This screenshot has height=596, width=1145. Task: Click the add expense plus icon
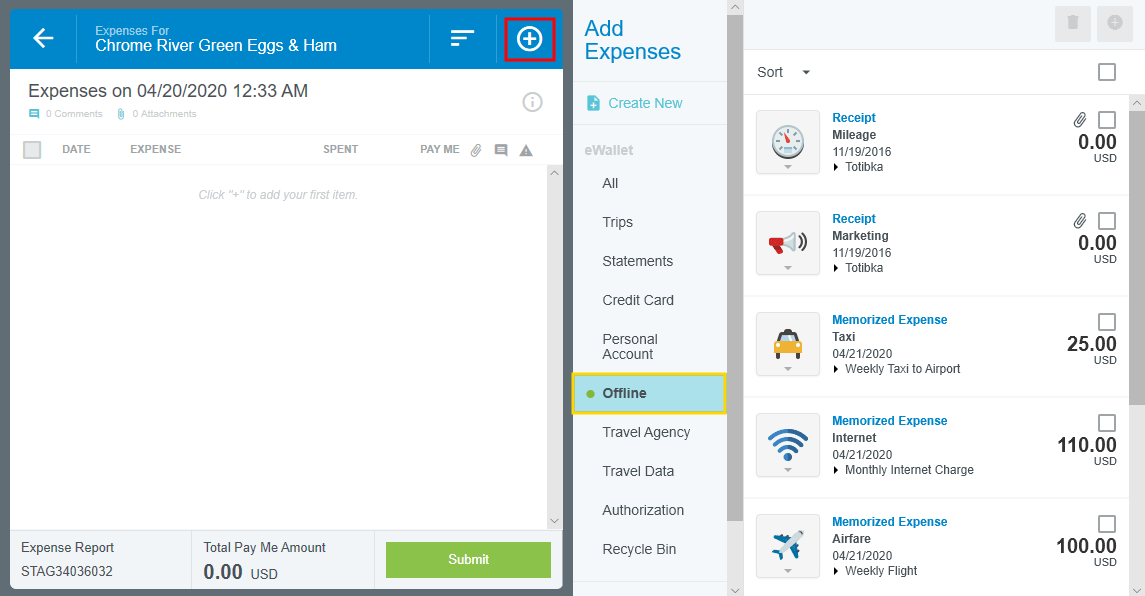point(529,39)
